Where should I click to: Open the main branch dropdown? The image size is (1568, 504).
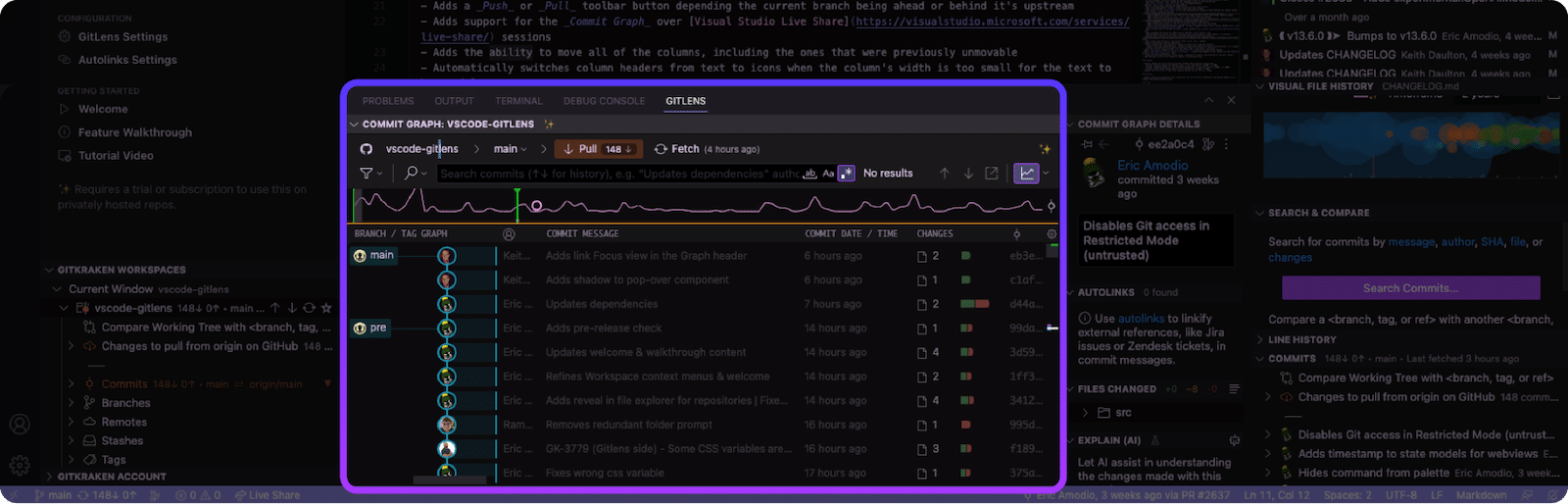pos(510,149)
